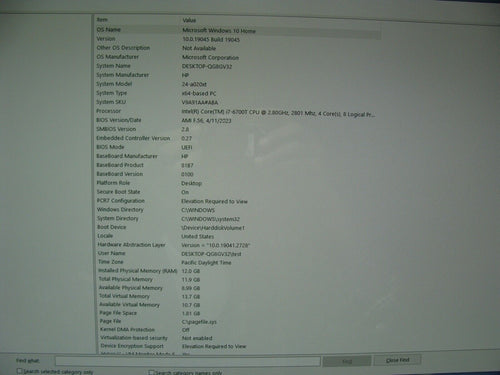Select the Installed Physical Memory (RAM) row
Viewport: 500px width, 375px height.
pyautogui.click(x=237, y=271)
